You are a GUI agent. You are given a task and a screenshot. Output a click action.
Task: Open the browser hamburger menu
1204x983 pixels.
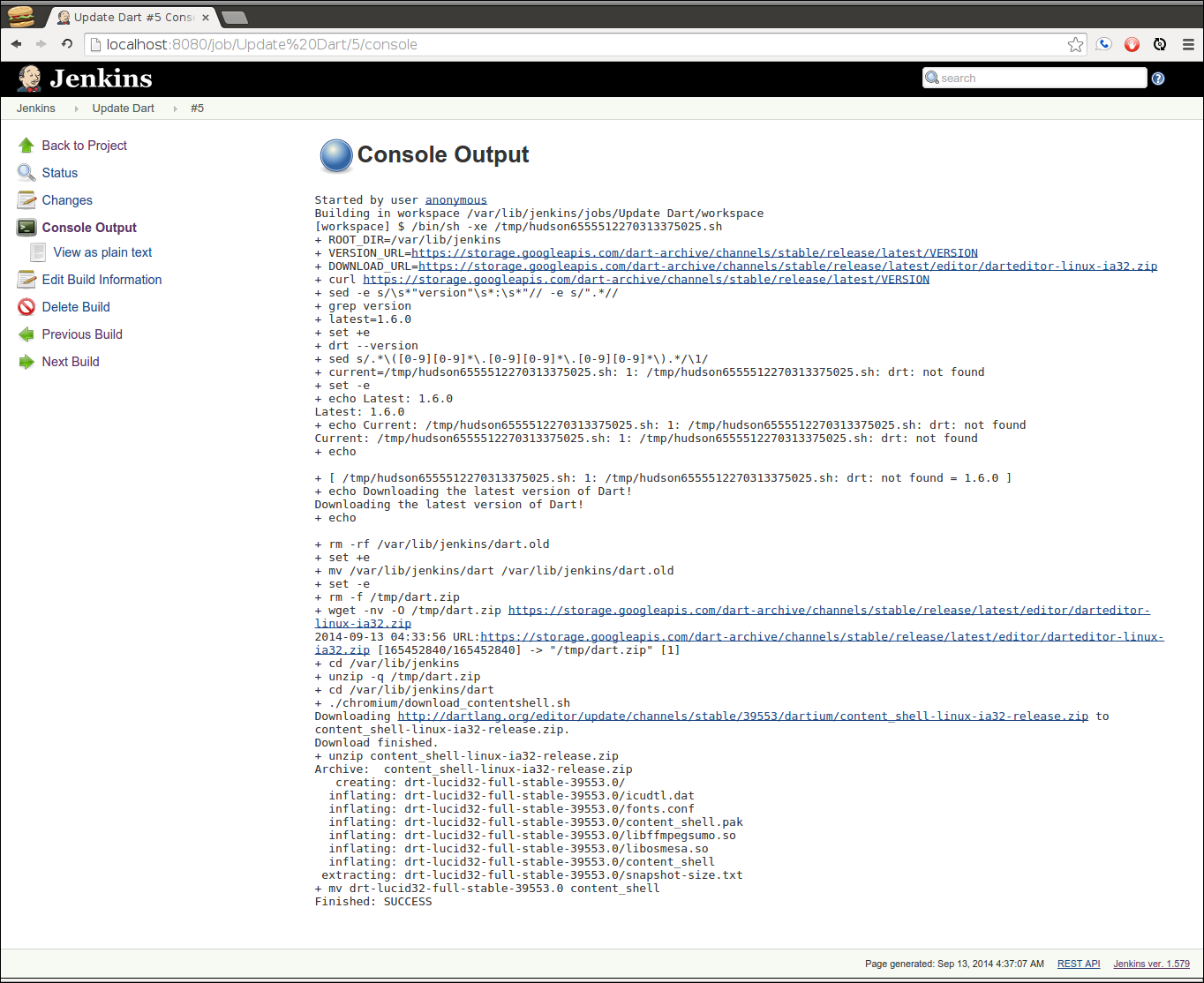click(x=1188, y=44)
